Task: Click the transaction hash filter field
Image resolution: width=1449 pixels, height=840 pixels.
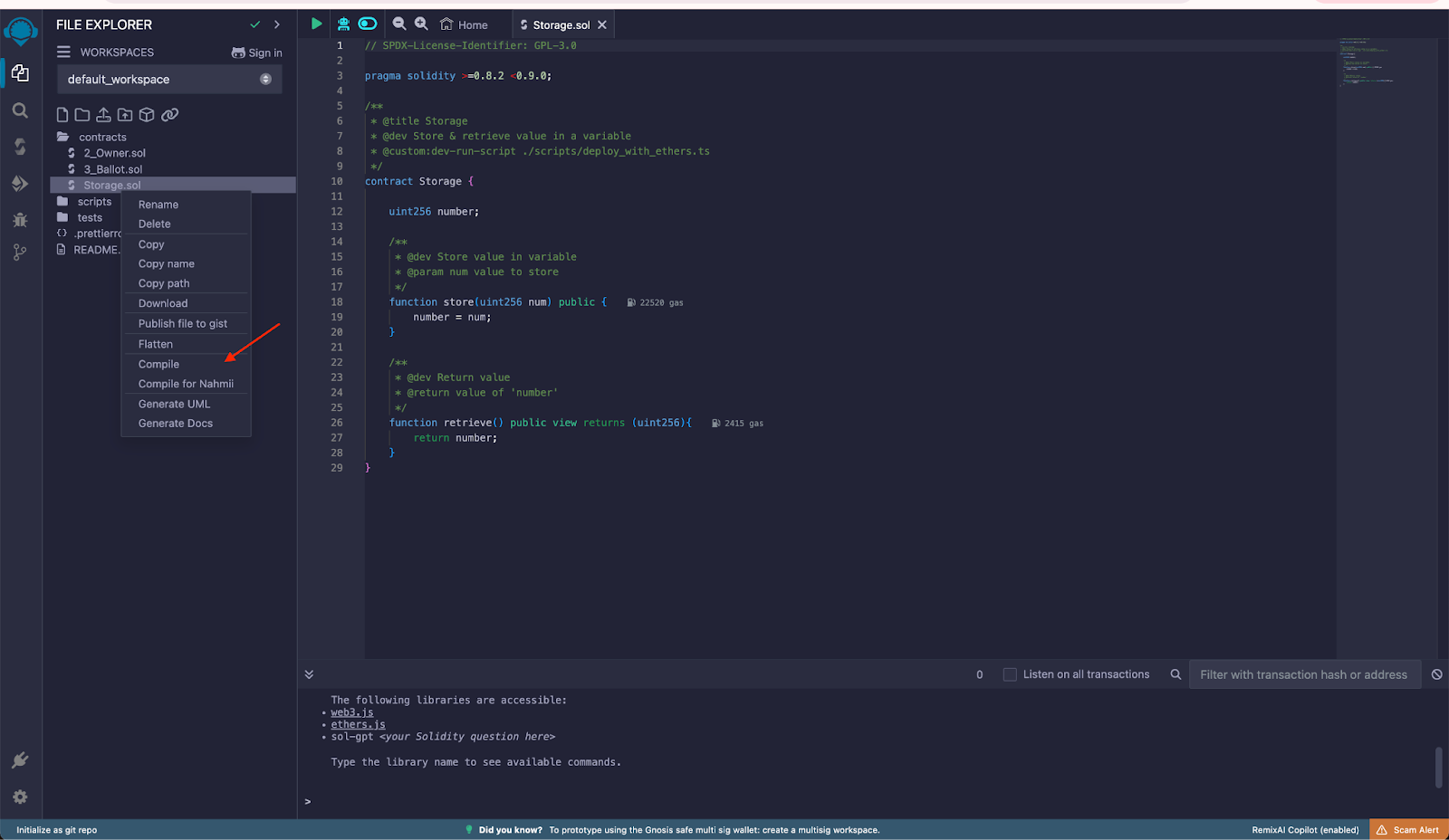Action: [x=1304, y=673]
